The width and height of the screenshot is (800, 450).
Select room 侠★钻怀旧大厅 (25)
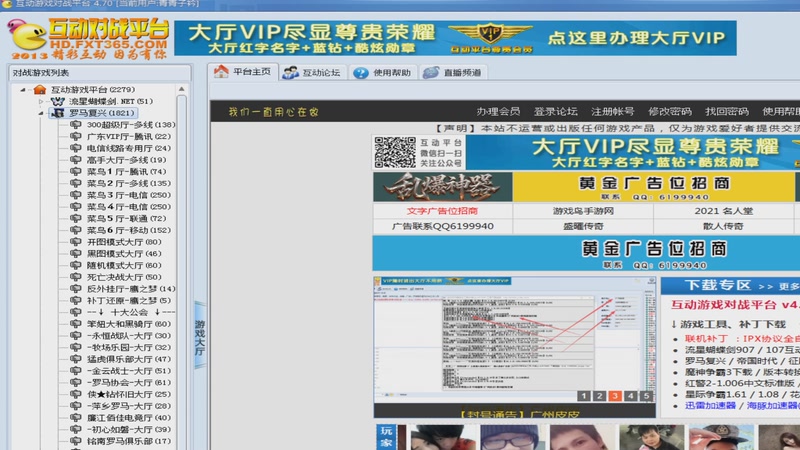tap(129, 394)
